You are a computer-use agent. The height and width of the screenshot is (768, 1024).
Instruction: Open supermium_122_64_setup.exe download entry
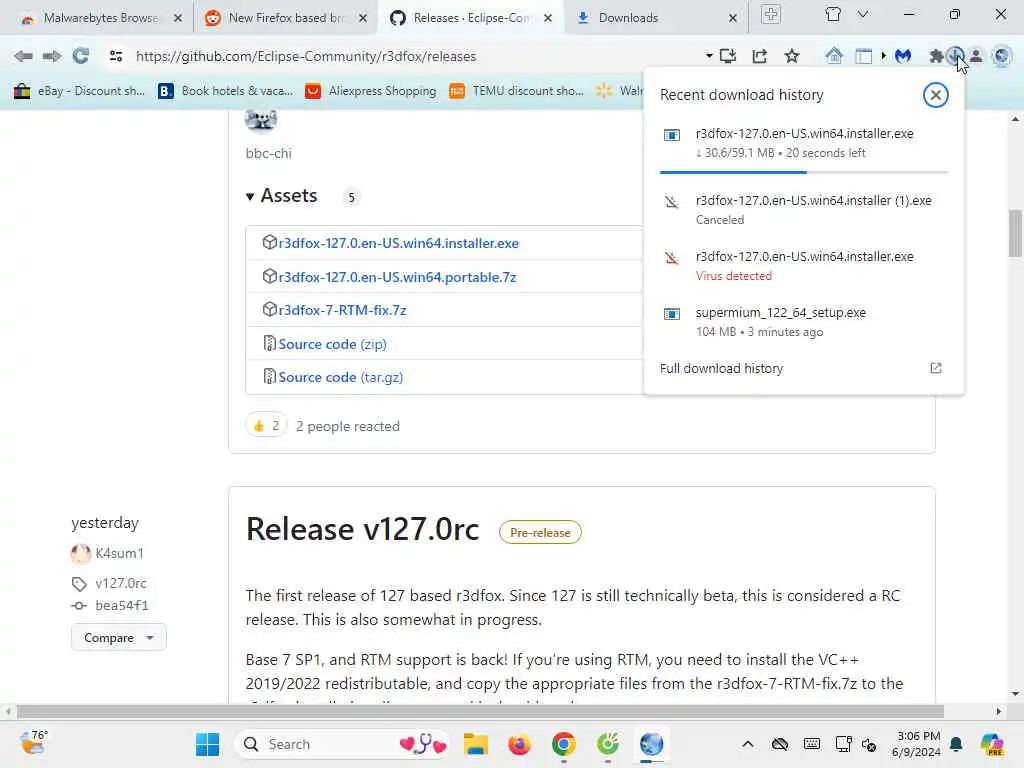[804, 322]
